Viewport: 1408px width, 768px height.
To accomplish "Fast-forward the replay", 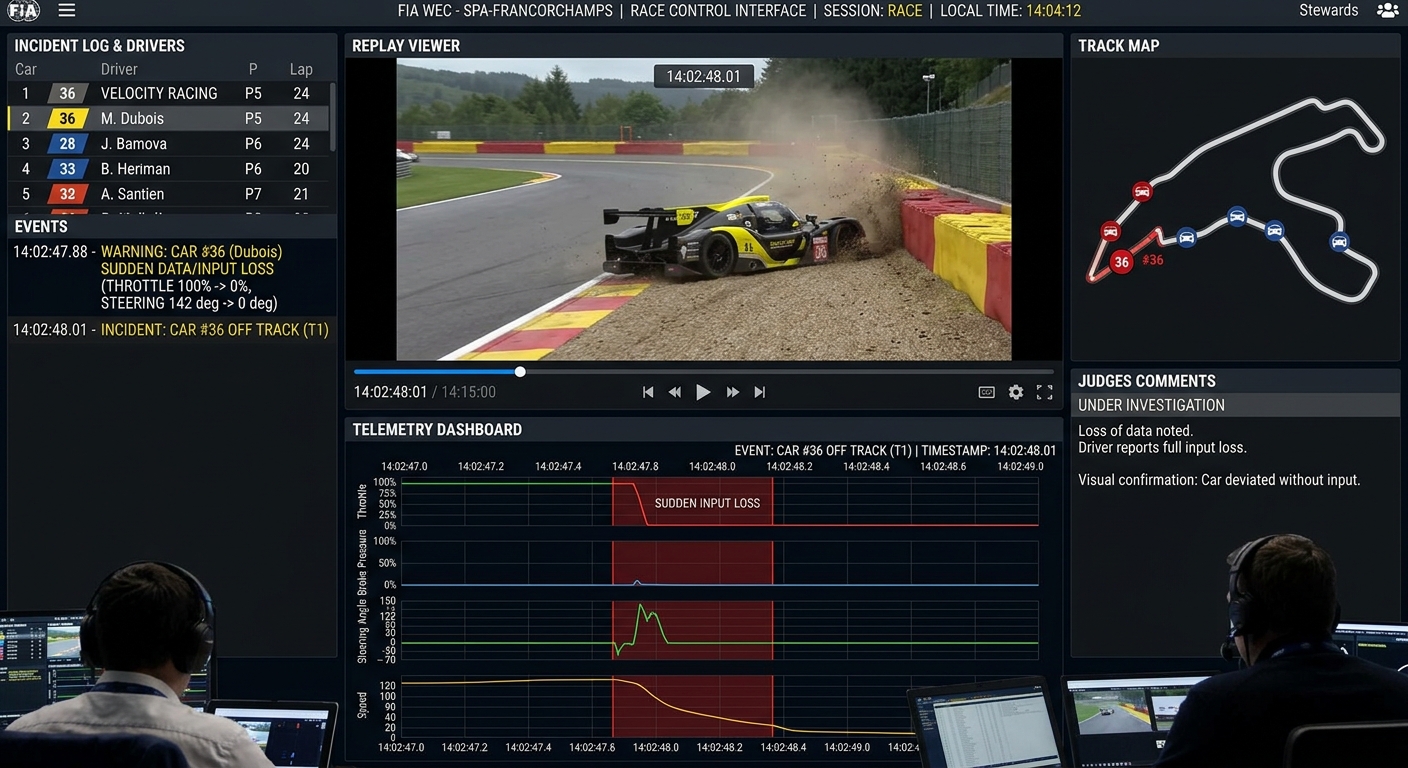I will [x=733, y=392].
